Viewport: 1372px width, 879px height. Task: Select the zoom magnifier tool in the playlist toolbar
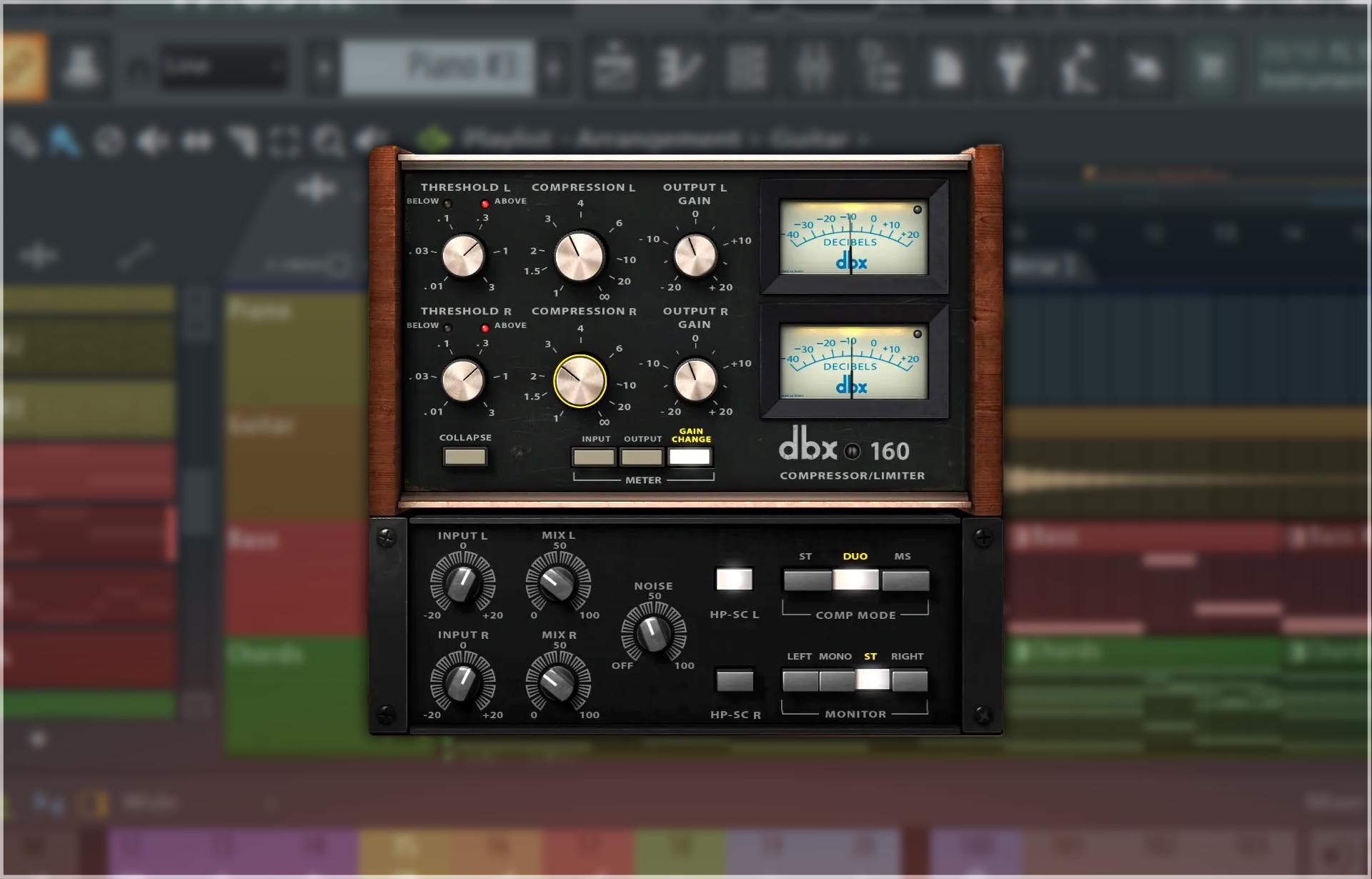pos(329,141)
